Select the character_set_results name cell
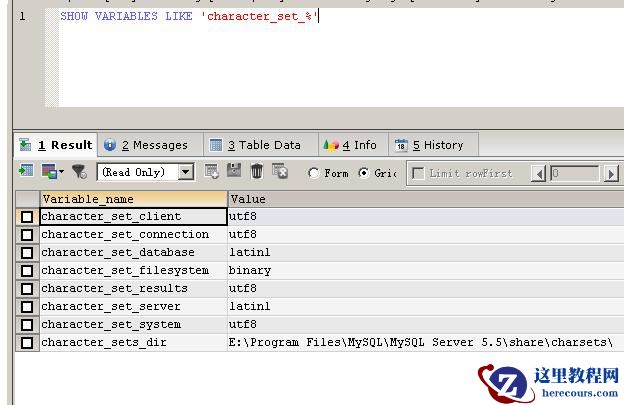The width and height of the screenshot is (624, 405). (133, 288)
